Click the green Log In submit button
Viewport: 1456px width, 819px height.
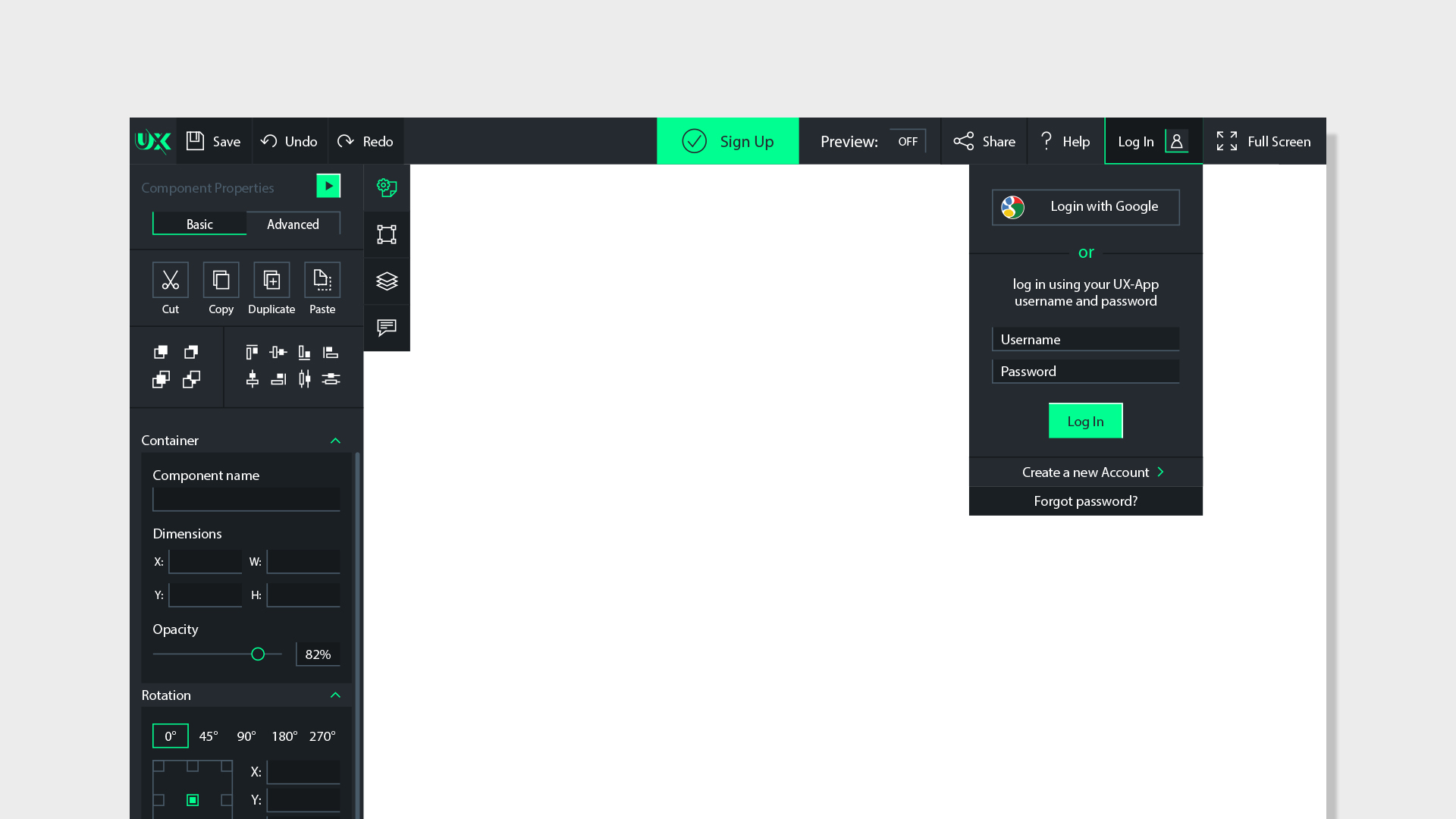(x=1085, y=421)
